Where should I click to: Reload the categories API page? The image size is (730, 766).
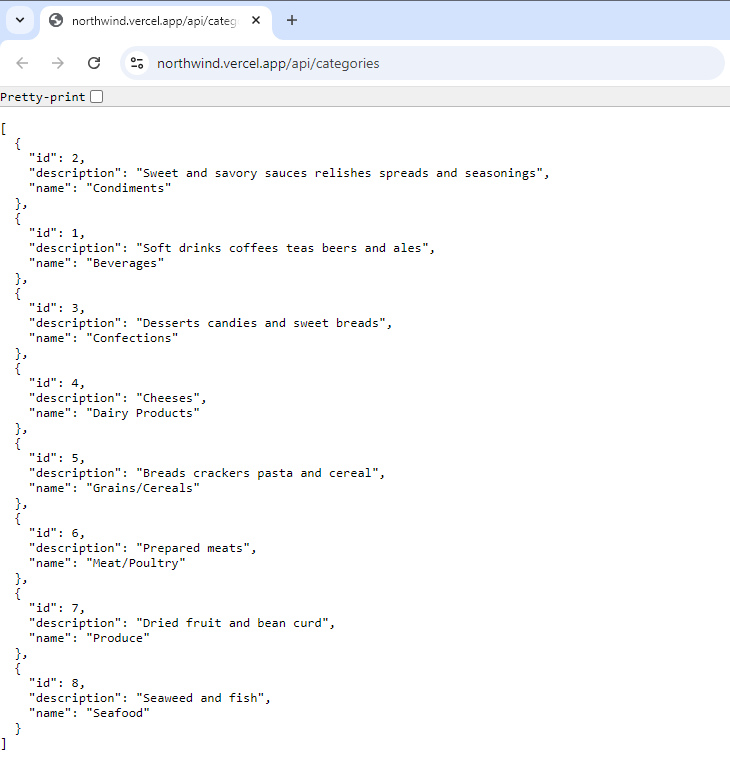coord(94,63)
